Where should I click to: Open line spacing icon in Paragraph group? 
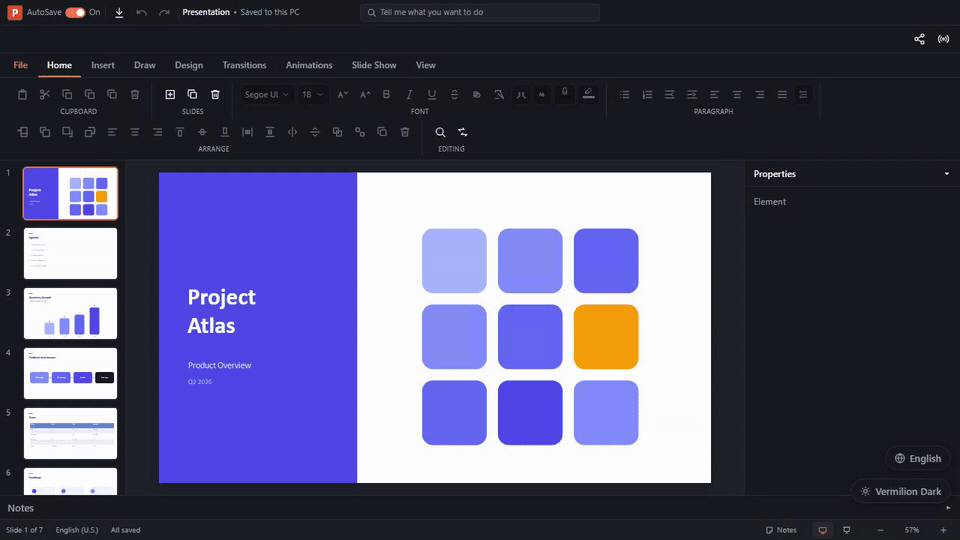(803, 94)
